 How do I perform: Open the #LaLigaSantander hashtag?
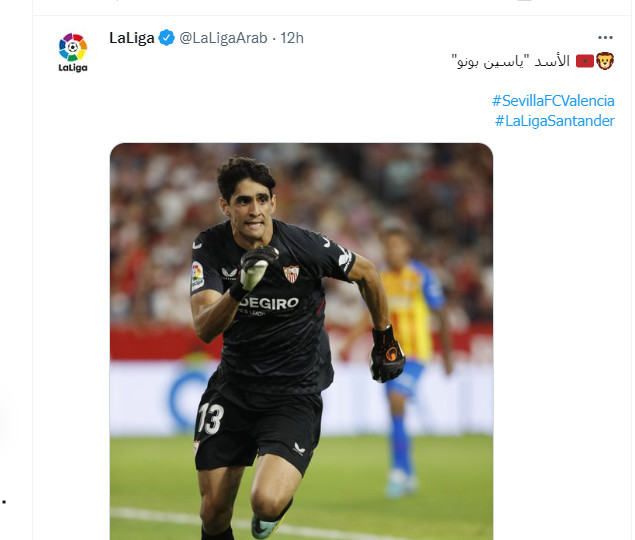(x=555, y=121)
